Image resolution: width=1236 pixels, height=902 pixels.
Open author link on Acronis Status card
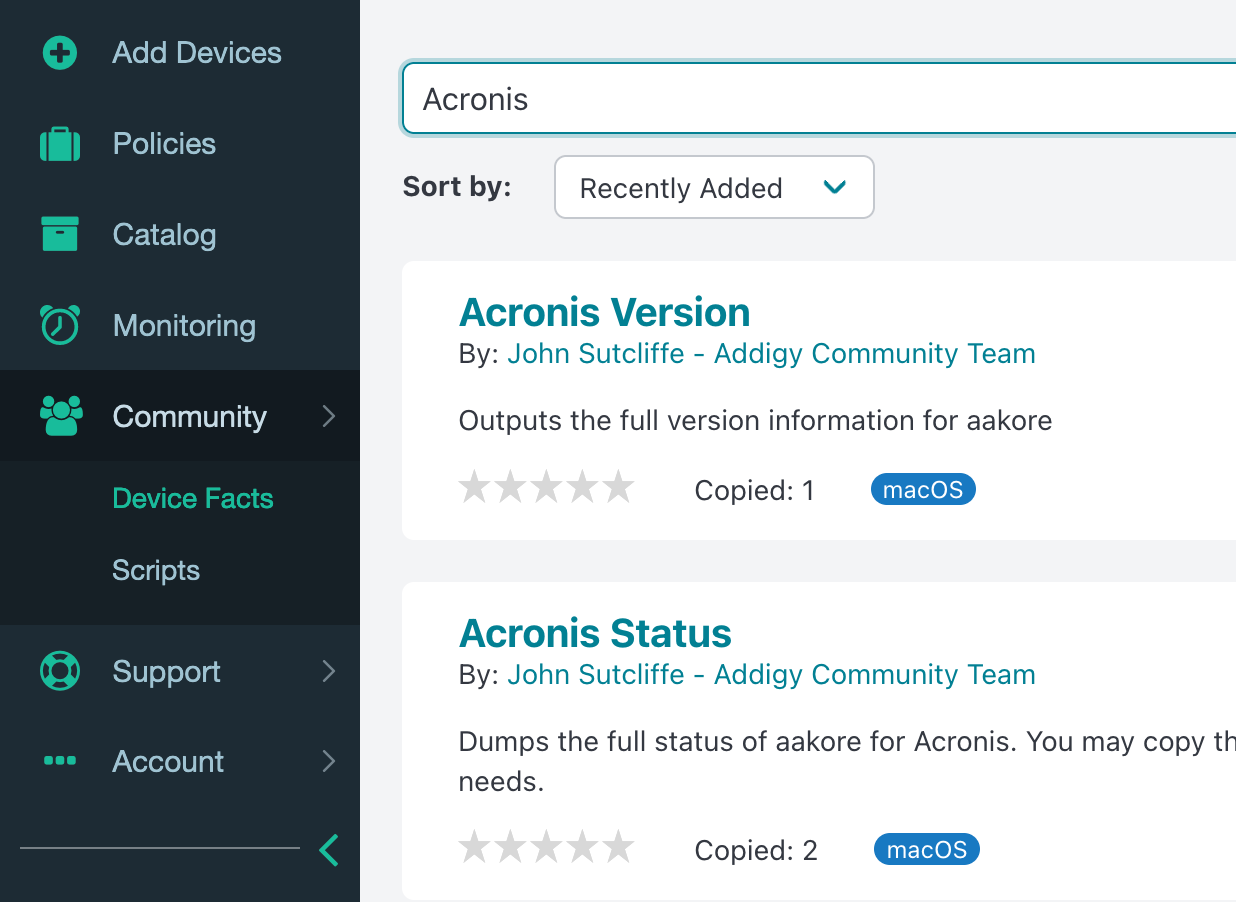click(x=771, y=674)
